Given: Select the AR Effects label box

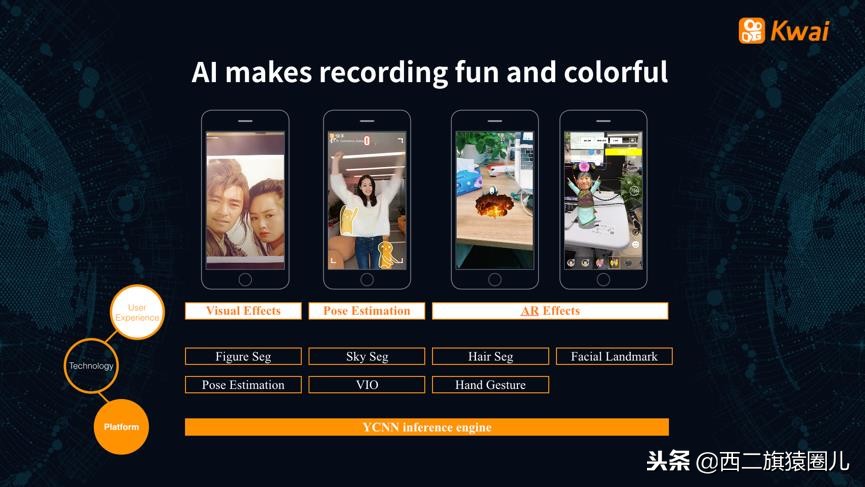Looking at the screenshot, I should 550,311.
